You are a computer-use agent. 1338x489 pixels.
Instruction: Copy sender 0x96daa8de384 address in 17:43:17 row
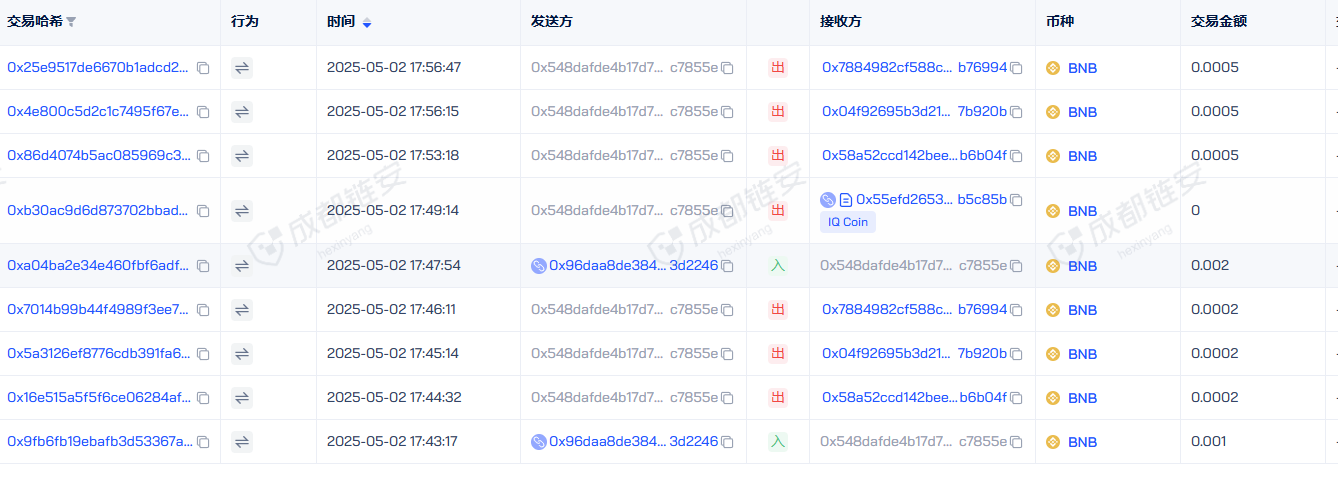click(x=727, y=442)
